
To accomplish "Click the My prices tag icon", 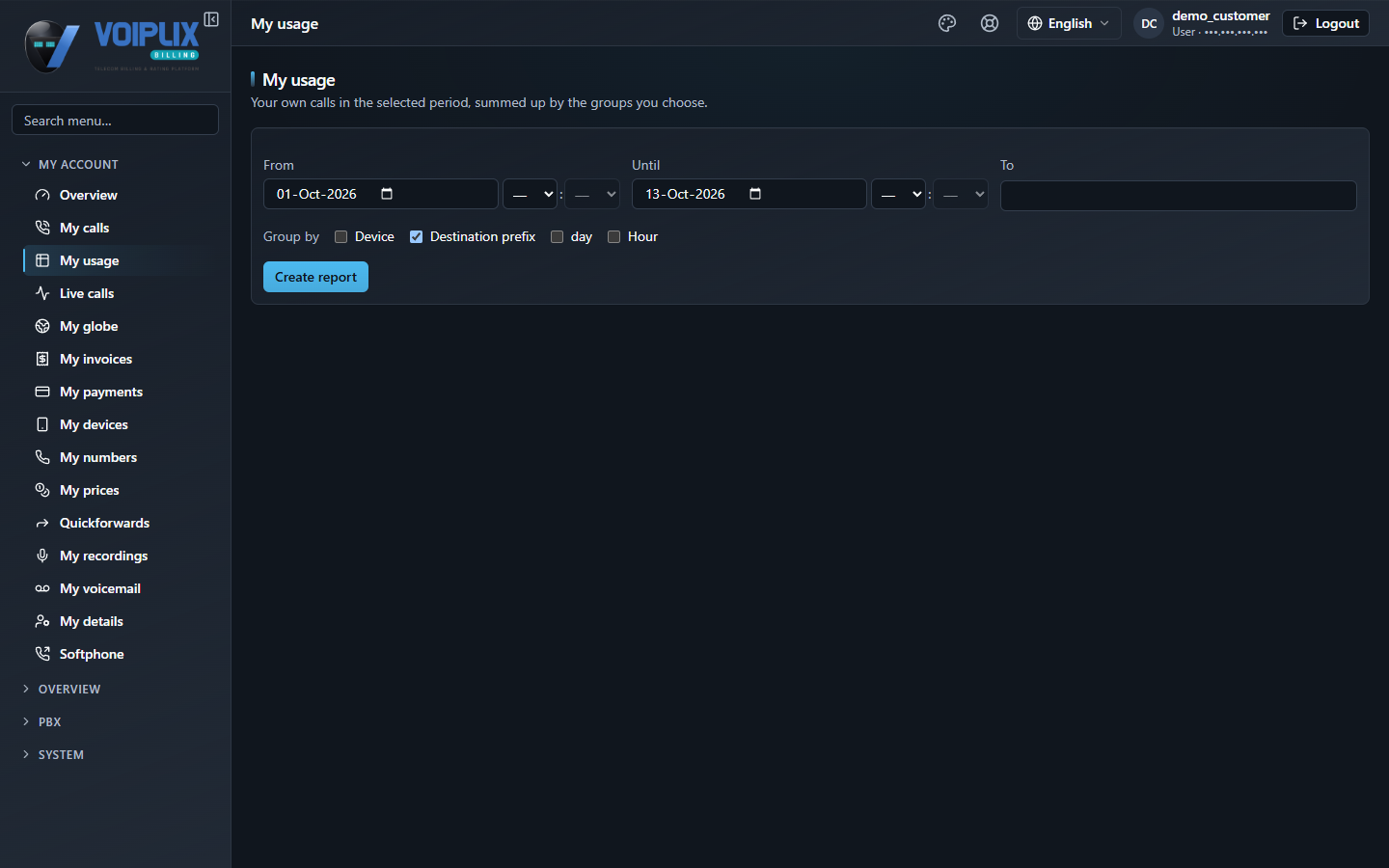I will [x=42, y=490].
